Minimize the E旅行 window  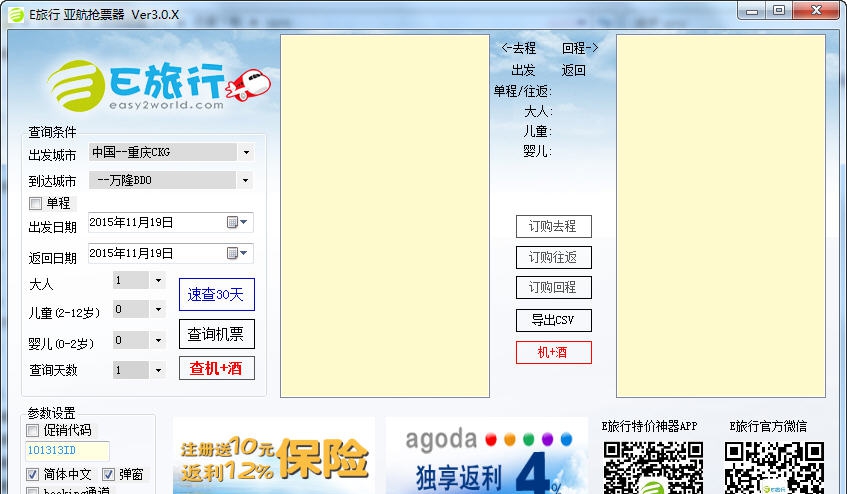pyautogui.click(x=753, y=10)
